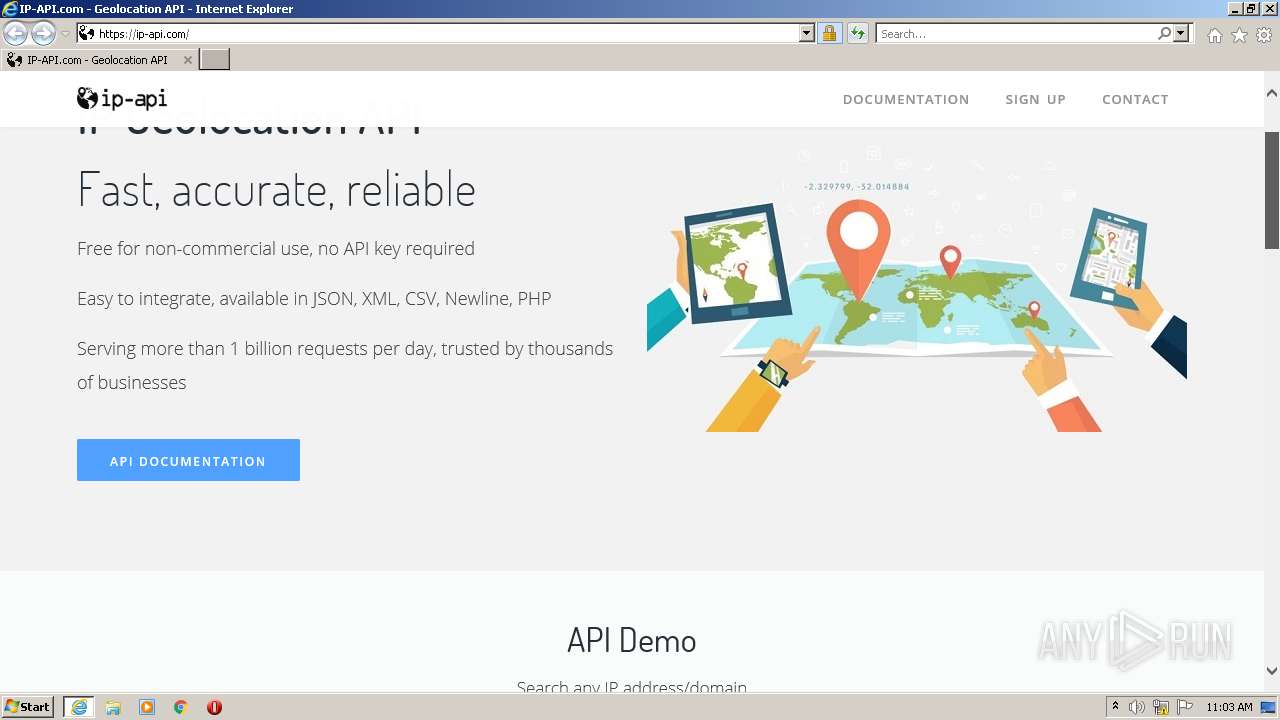Viewport: 1280px width, 720px height.
Task: Open the DOCUMENTATION nav link
Action: [x=906, y=99]
